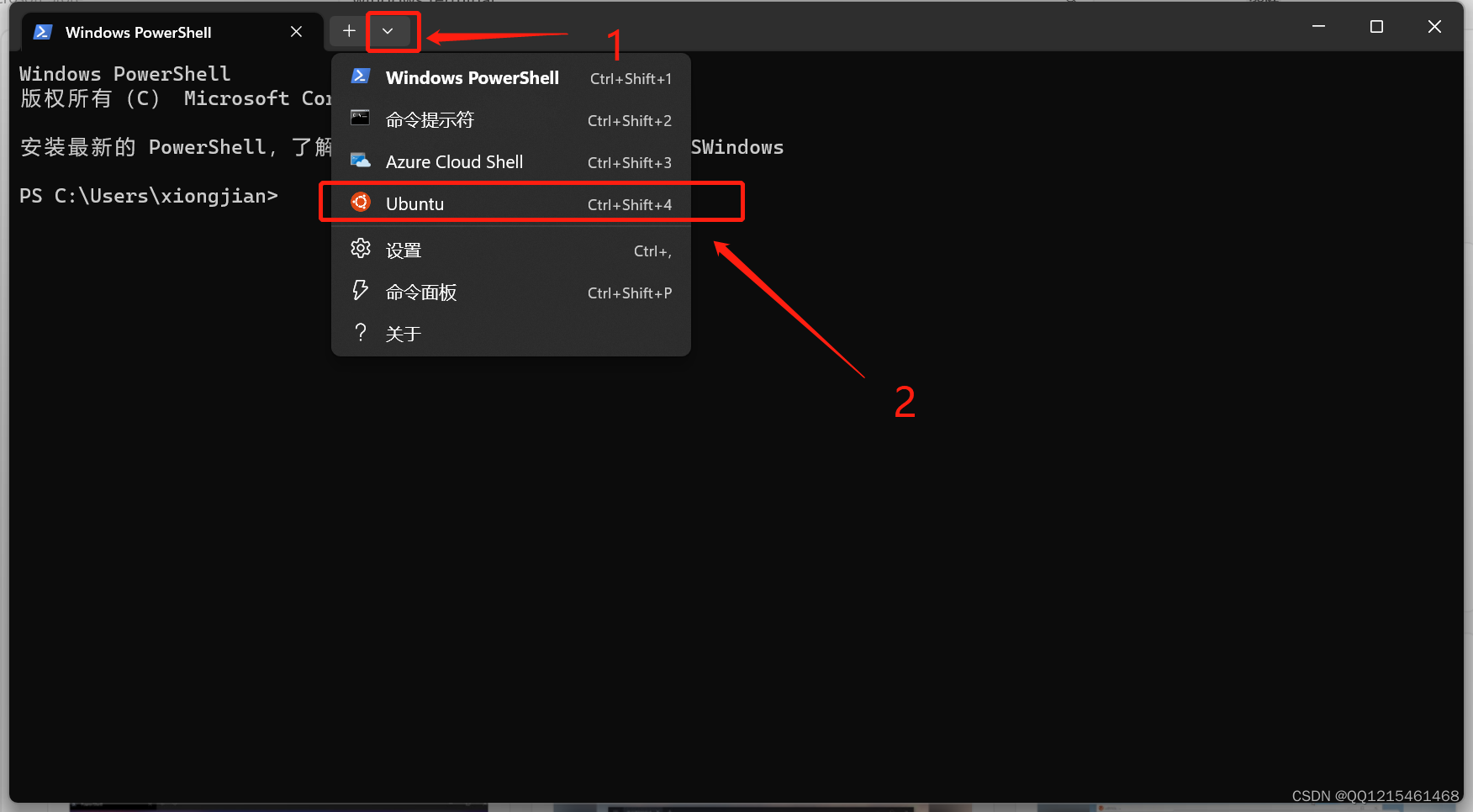This screenshot has height=812, width=1473.
Task: Click the Ctrl+Shift+4 shortcut label
Action: [x=630, y=205]
